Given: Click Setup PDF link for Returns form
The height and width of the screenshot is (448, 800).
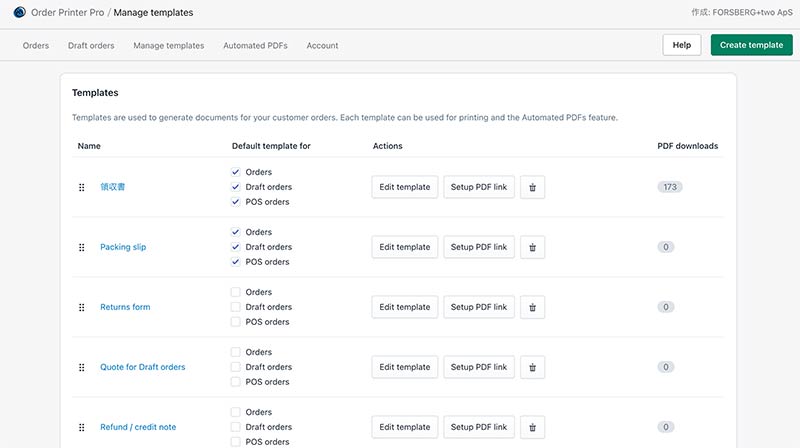Looking at the screenshot, I should [478, 307].
